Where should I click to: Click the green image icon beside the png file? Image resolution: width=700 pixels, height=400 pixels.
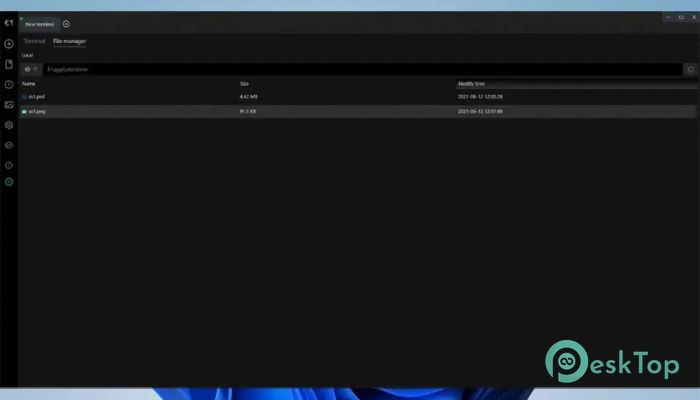[24, 112]
